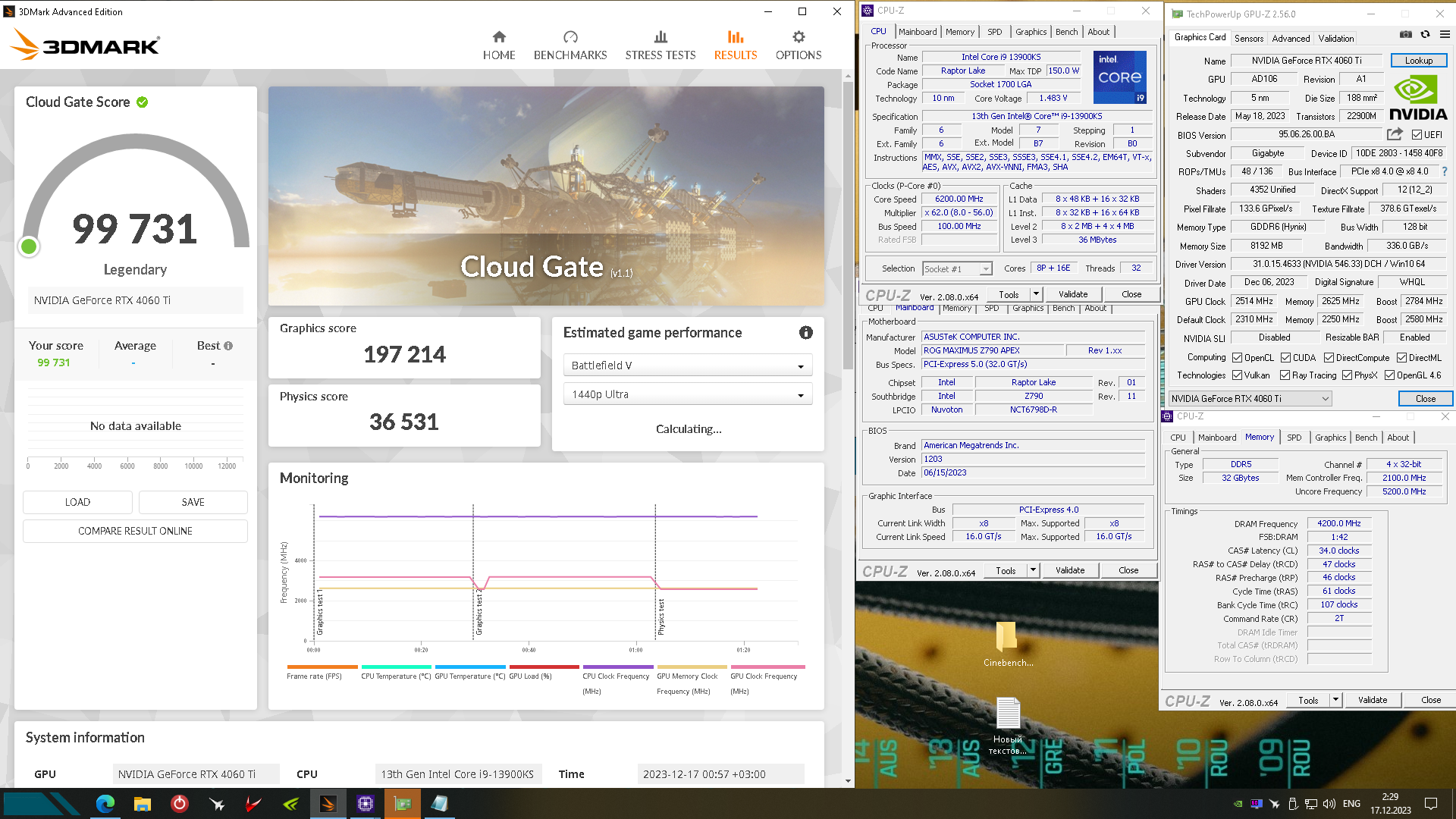Screen dimensions: 1456x819
Task: Expand the Tools dropdown arrow in top CPU-Z window
Action: 1036,294
